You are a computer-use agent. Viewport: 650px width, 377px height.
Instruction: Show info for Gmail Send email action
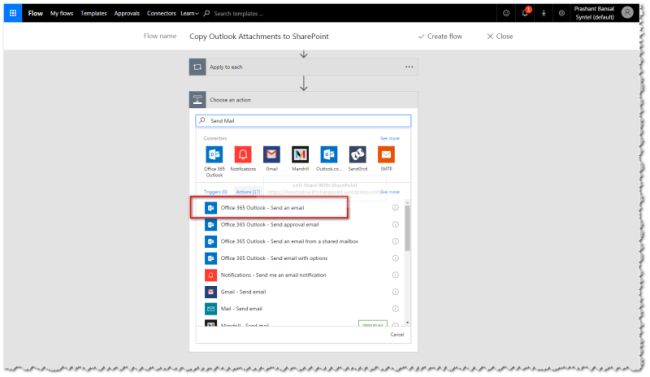[395, 292]
